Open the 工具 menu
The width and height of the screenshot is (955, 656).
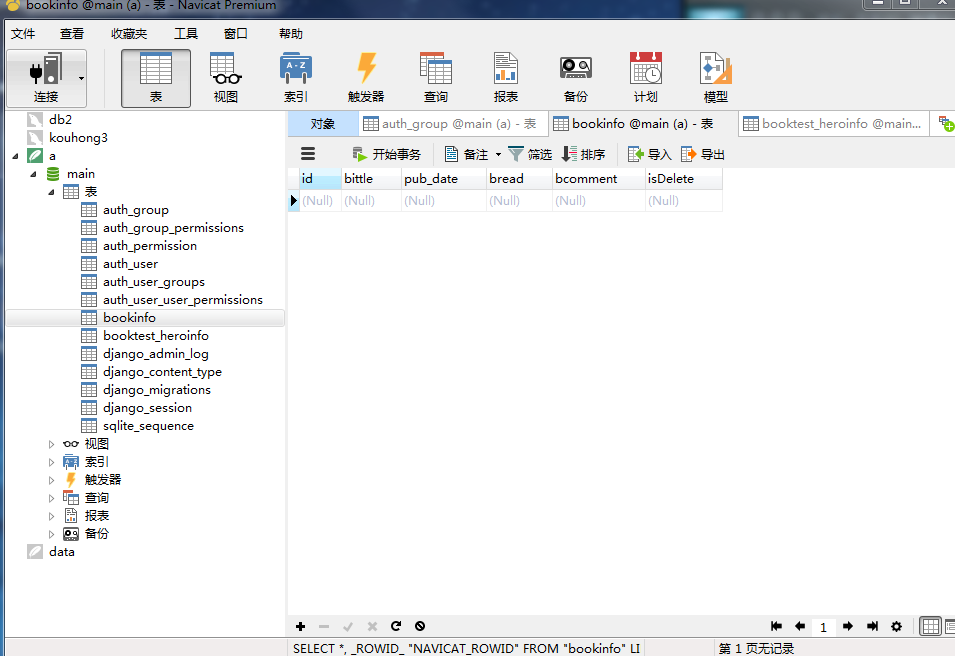(x=186, y=34)
